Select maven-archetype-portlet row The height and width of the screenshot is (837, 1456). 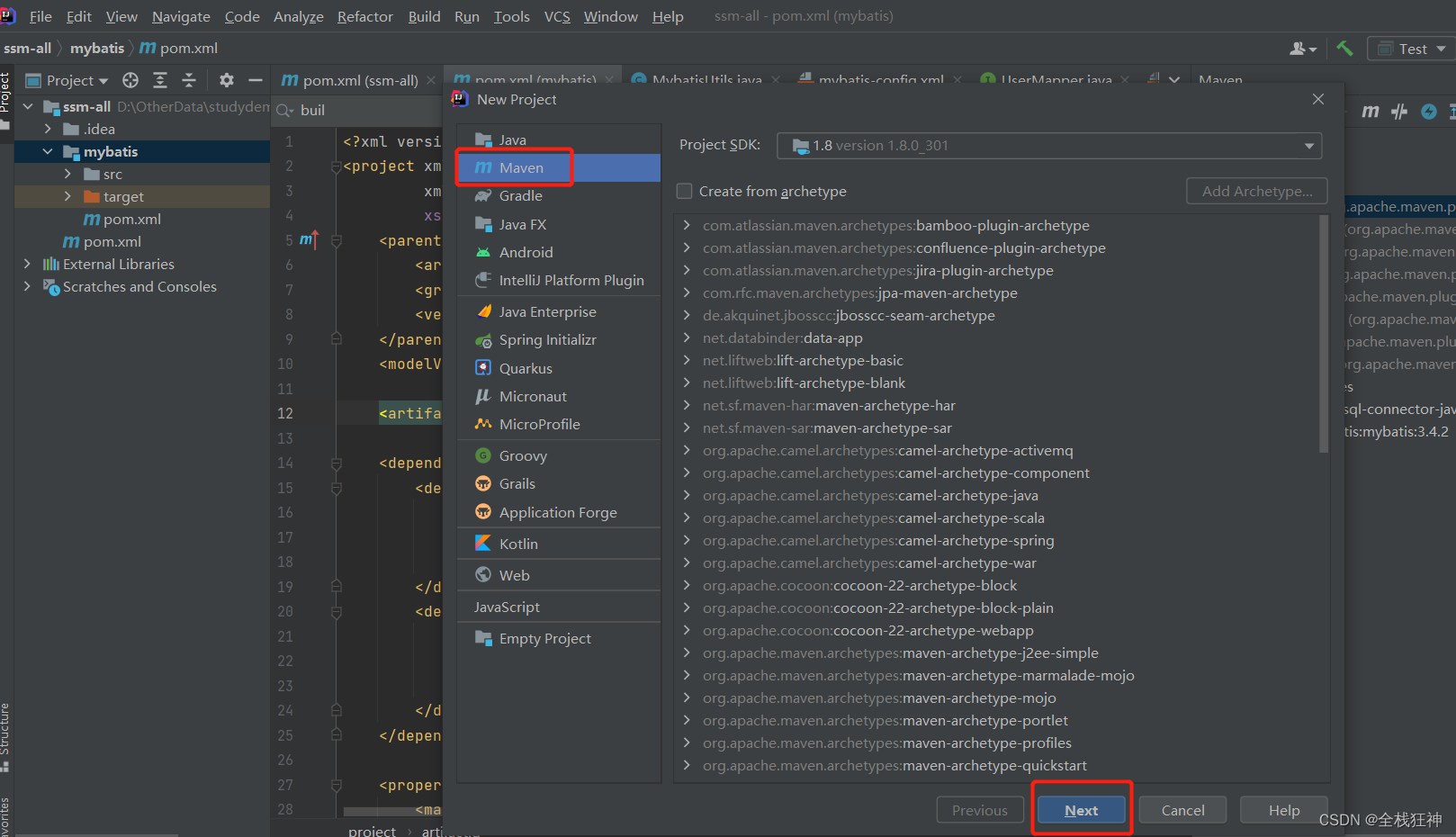tap(996, 720)
